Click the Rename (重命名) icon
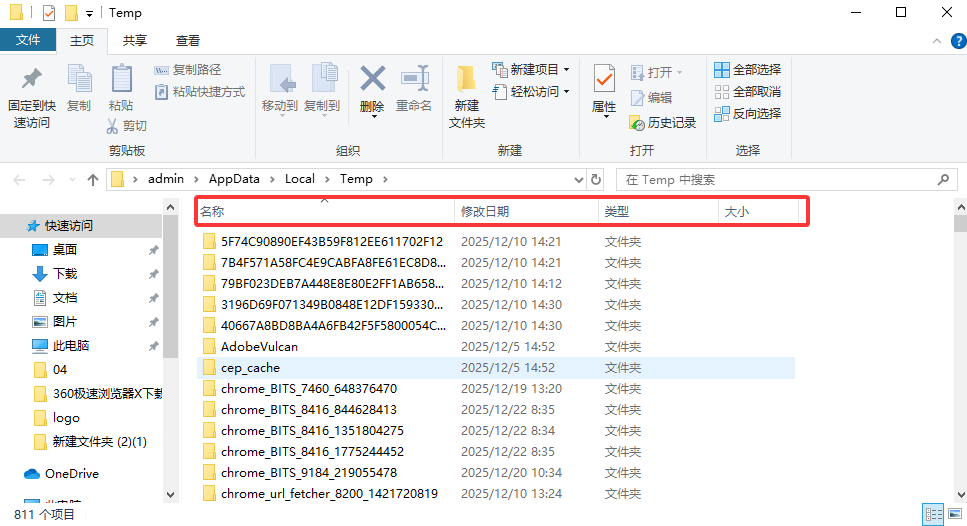This screenshot has height=526, width=967. pos(414,79)
